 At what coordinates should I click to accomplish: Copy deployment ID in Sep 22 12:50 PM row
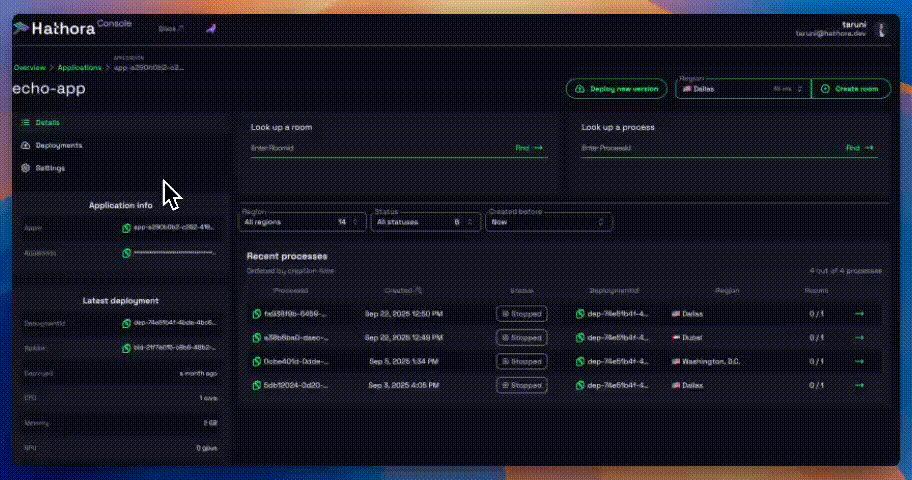point(580,314)
